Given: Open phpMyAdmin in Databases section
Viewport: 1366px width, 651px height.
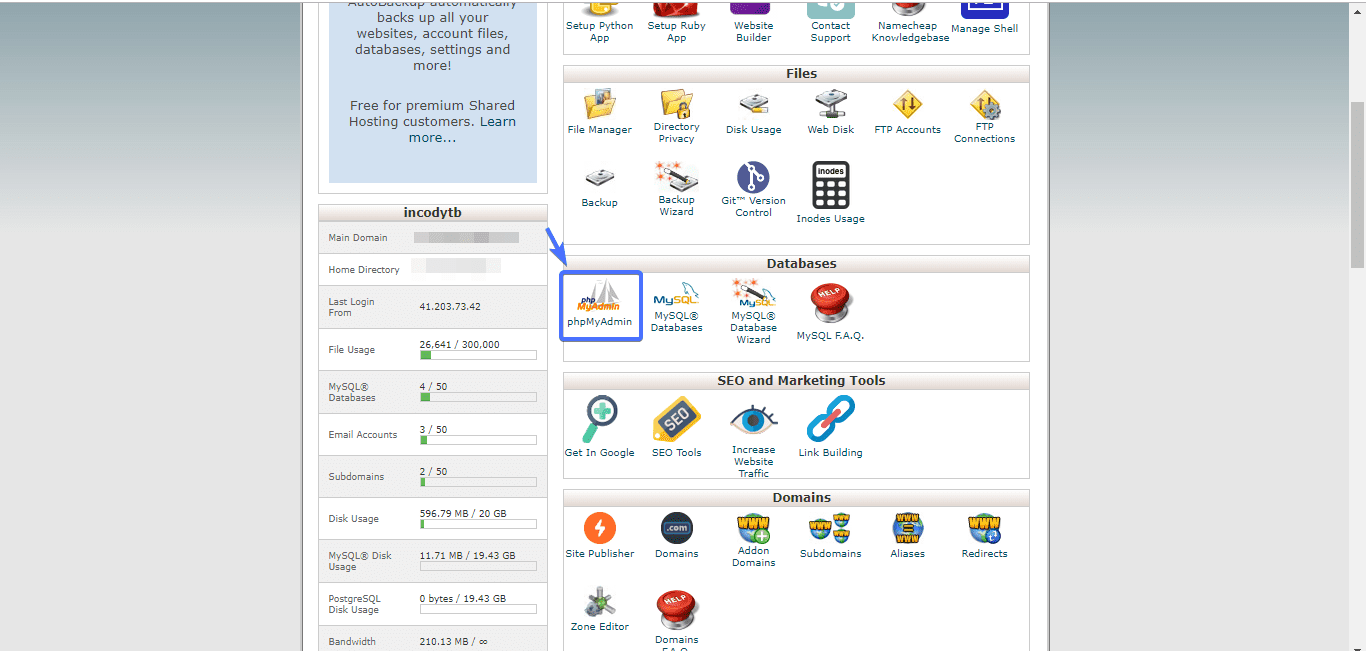Looking at the screenshot, I should pyautogui.click(x=600, y=304).
